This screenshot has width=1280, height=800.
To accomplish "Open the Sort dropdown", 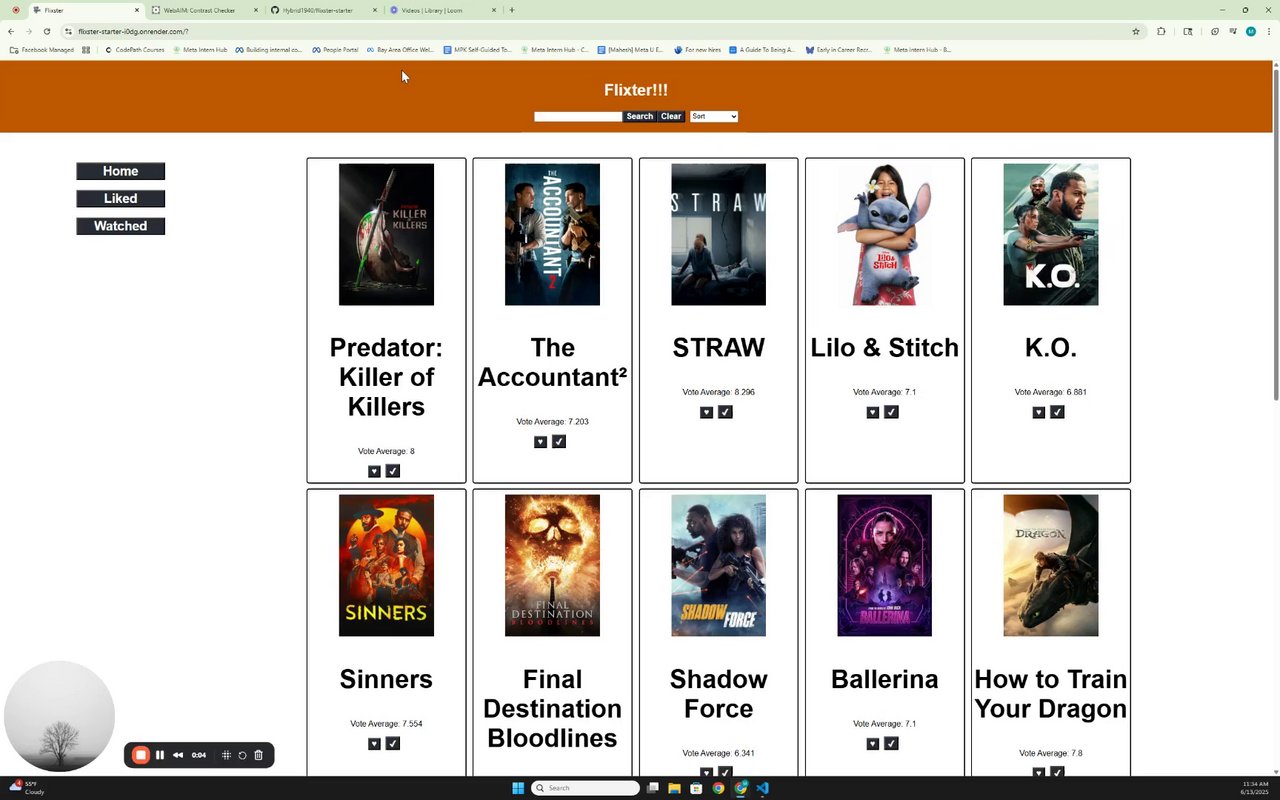I will pos(714,117).
